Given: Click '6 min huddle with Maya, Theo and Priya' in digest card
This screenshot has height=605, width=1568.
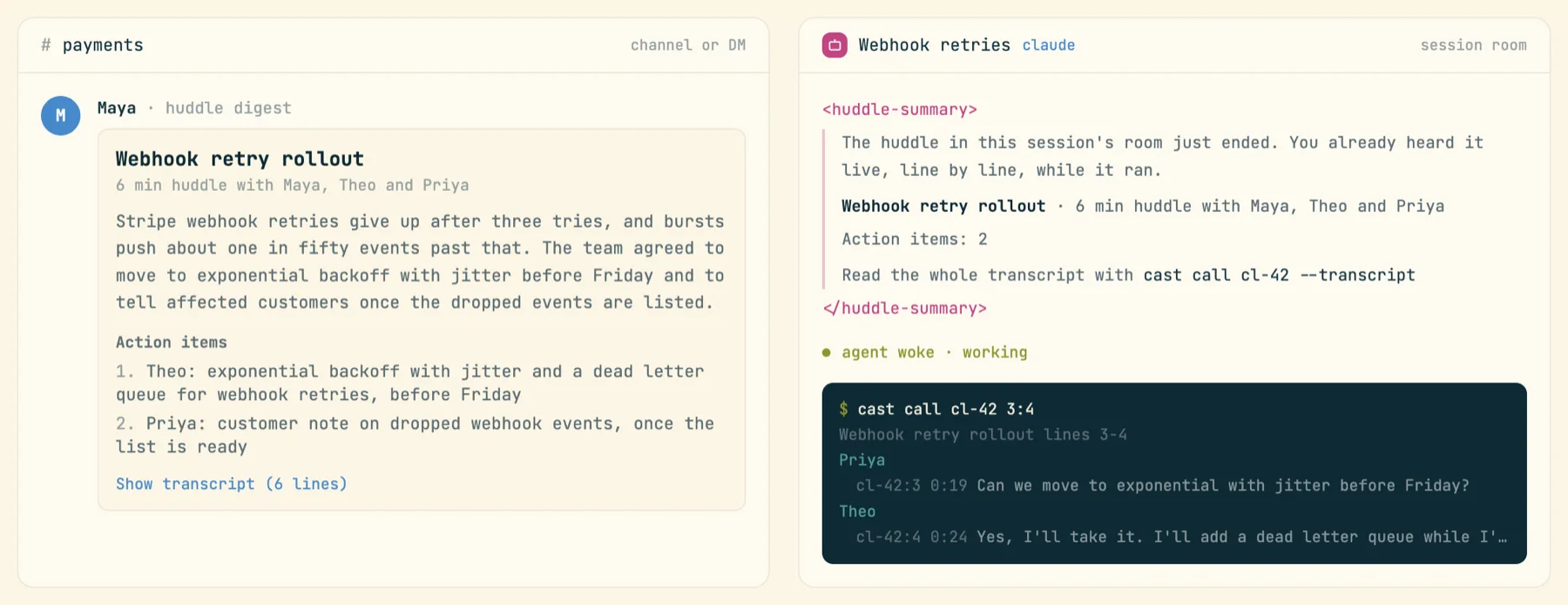Looking at the screenshot, I should tap(293, 185).
